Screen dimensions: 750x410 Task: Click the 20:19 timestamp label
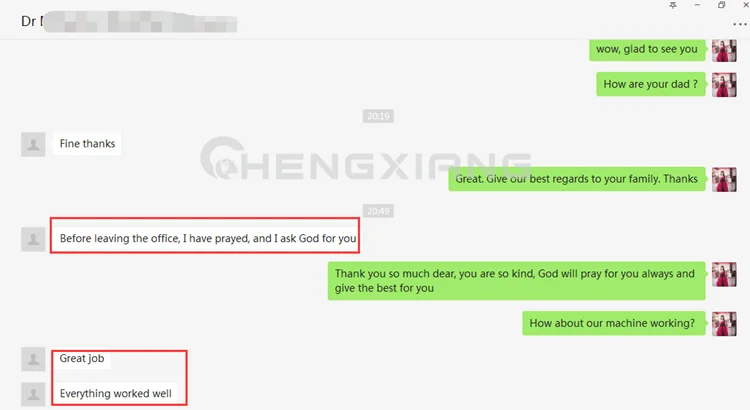pyautogui.click(x=378, y=116)
